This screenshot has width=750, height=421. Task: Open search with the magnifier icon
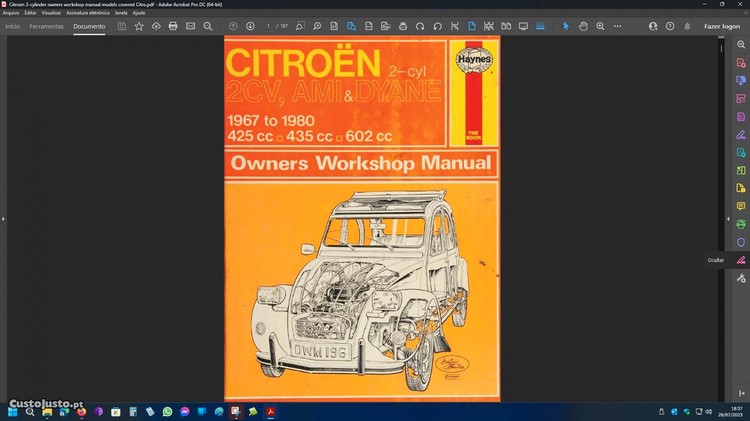(x=208, y=26)
